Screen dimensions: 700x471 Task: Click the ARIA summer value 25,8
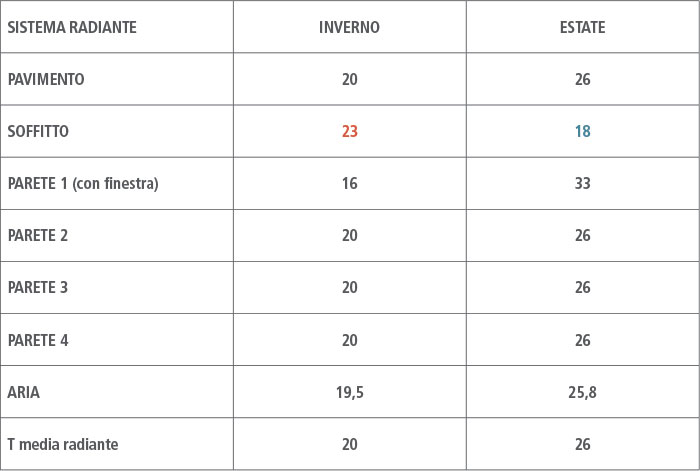coord(582,392)
